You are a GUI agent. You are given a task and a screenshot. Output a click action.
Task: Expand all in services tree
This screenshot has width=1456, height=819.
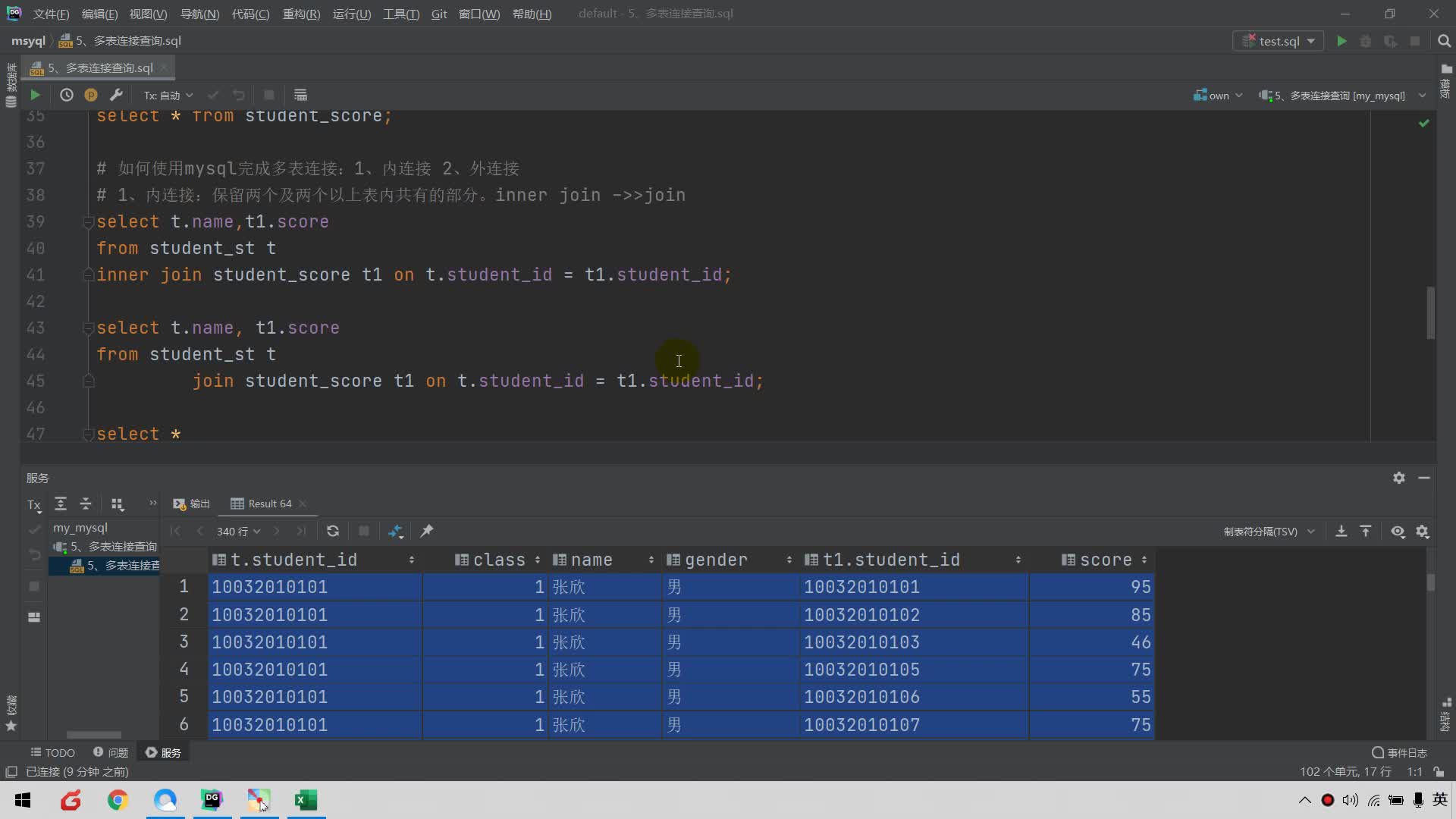point(61,504)
